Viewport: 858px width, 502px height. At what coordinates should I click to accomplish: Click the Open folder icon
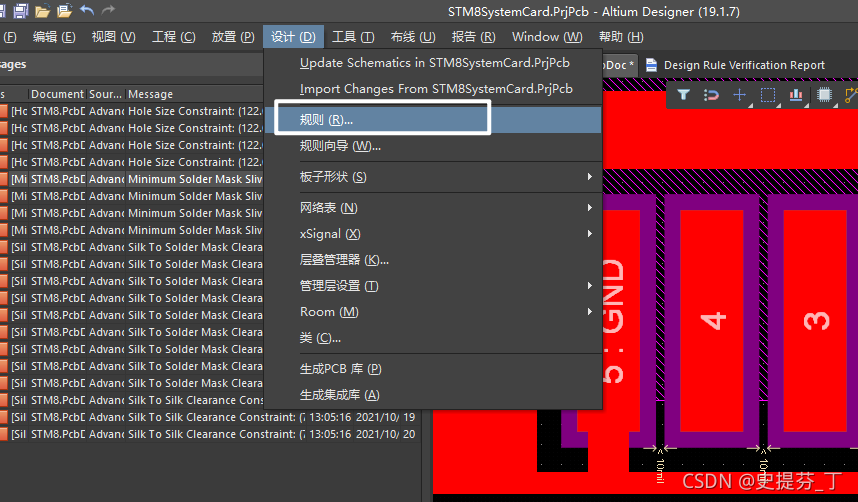click(42, 10)
